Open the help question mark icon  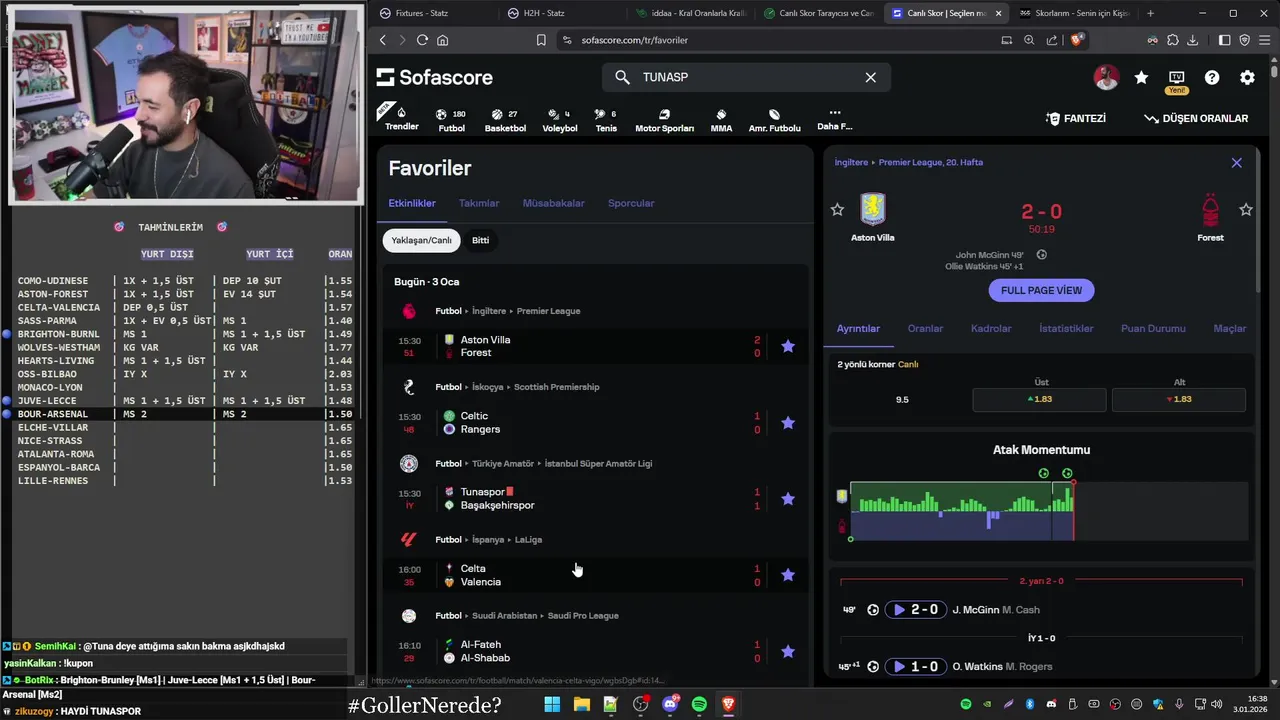pos(1212,77)
